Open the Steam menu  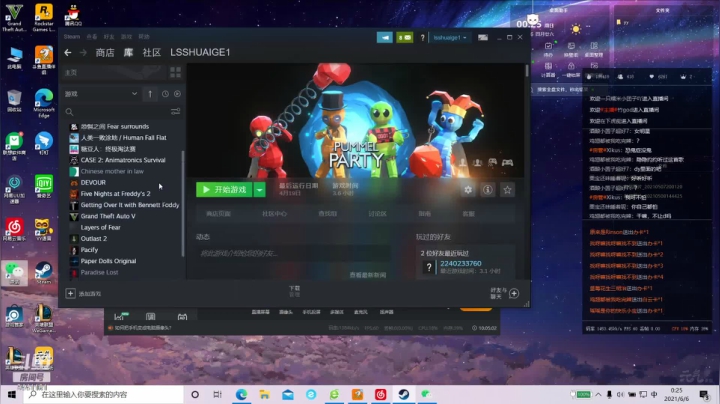point(72,37)
